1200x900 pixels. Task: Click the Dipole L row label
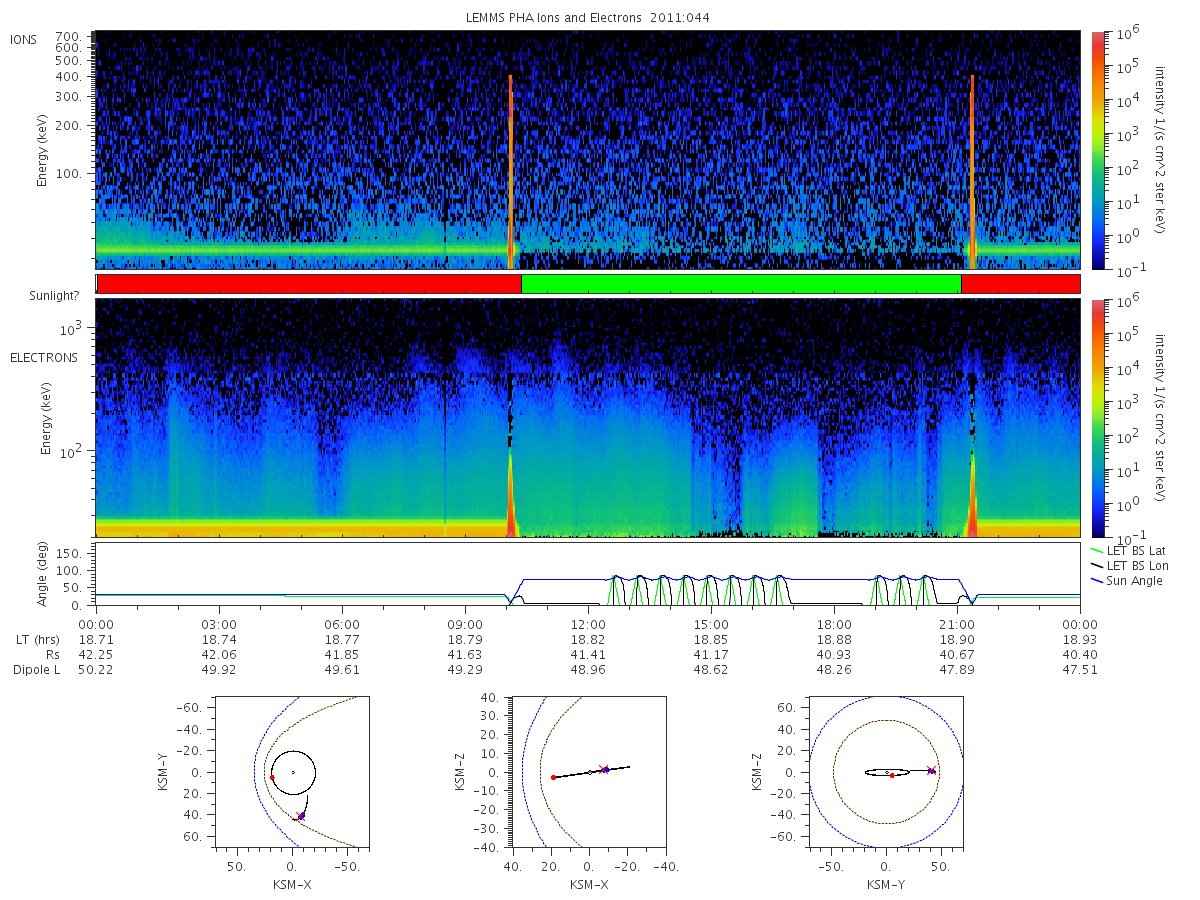click(x=36, y=670)
